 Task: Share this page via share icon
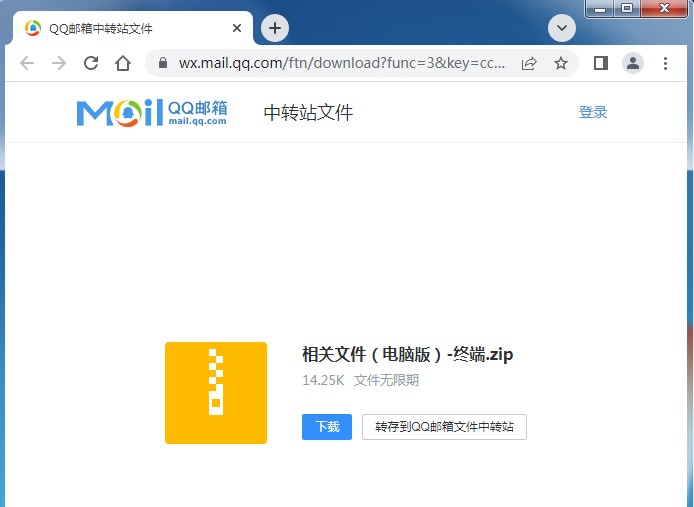529,63
